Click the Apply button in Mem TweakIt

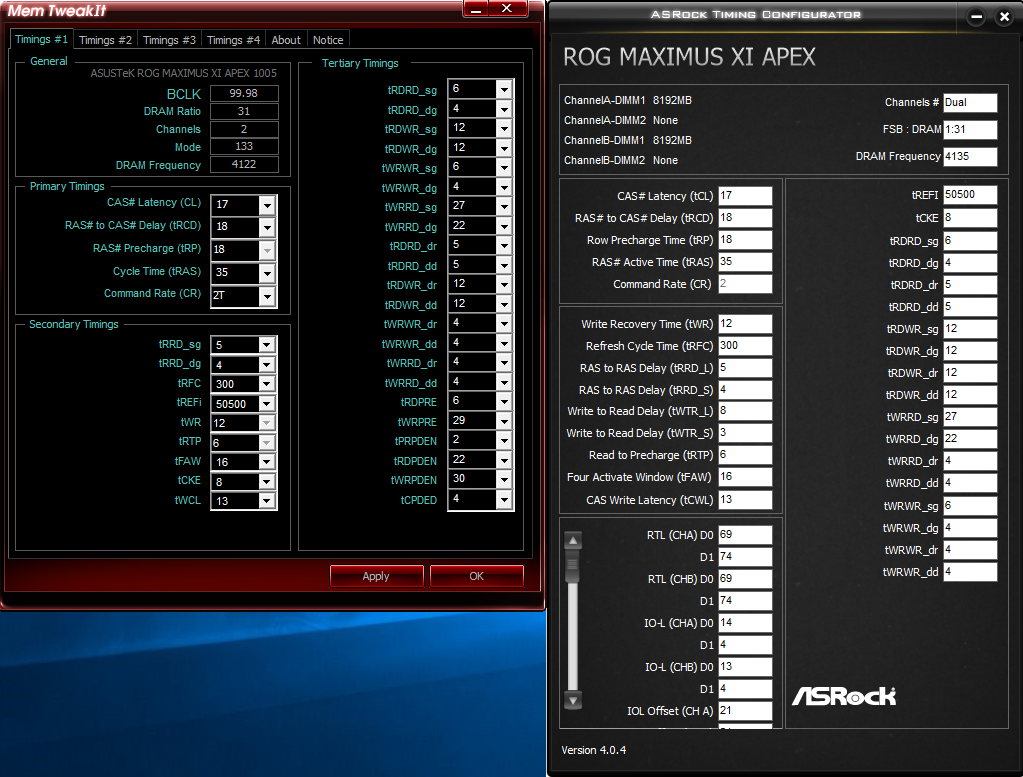pos(376,576)
